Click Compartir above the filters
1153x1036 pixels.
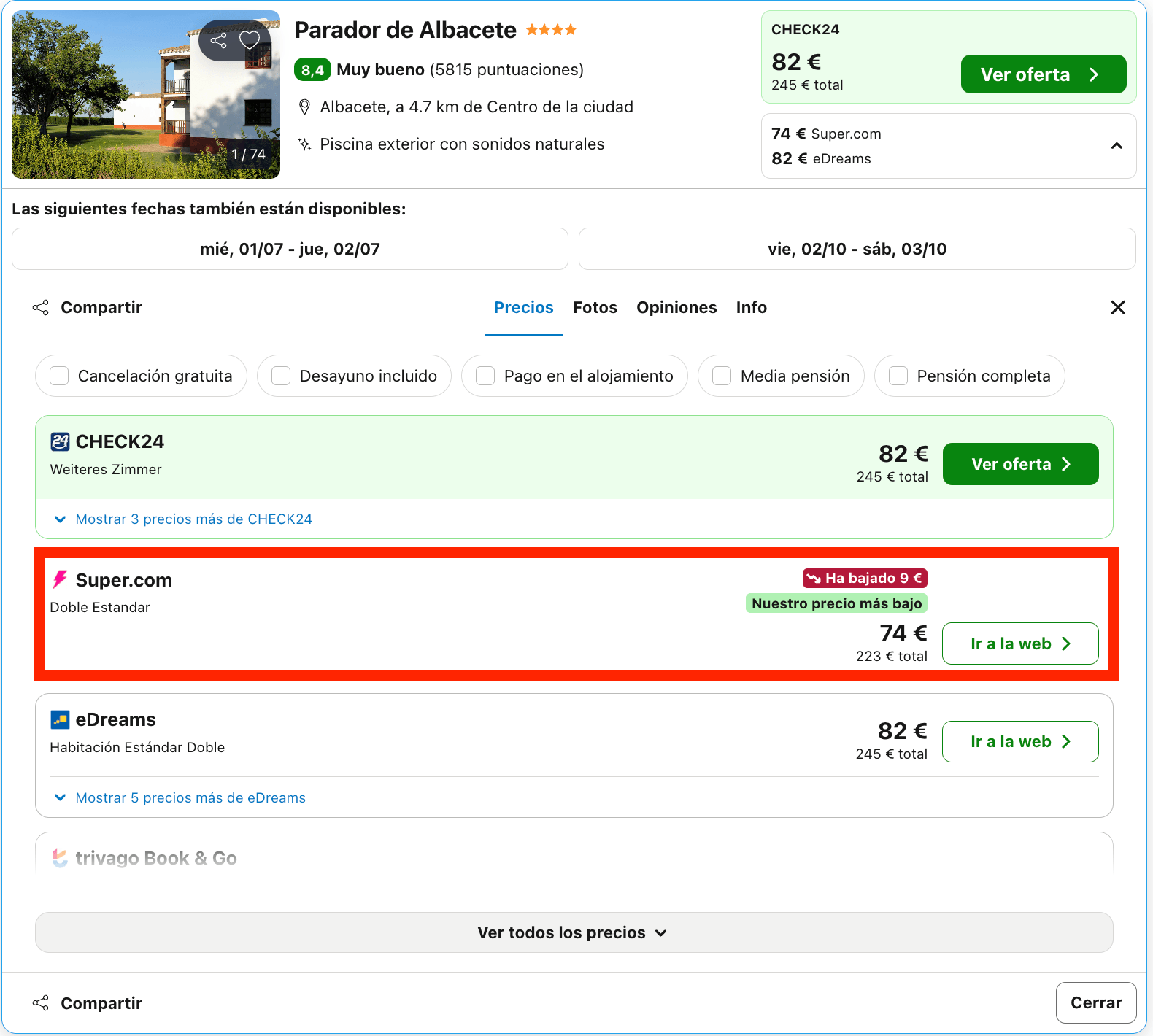pyautogui.click(x=88, y=307)
